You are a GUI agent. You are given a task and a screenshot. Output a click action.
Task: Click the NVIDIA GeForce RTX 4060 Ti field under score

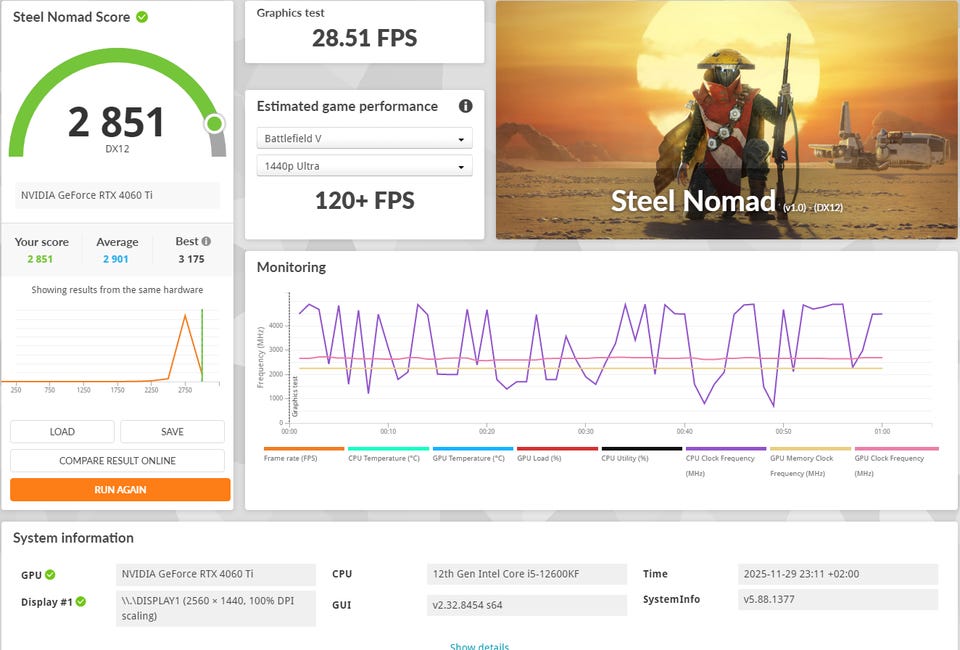pyautogui.click(x=117, y=195)
